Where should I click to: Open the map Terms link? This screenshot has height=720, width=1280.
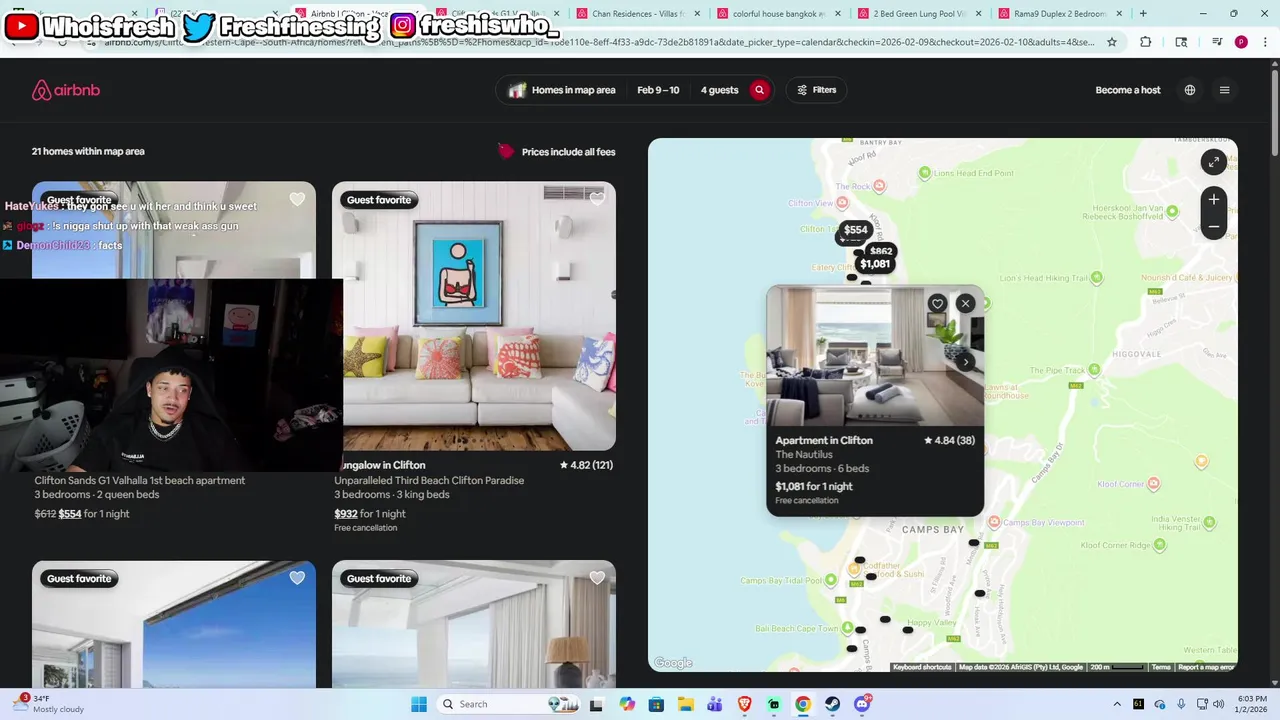tap(1160, 667)
